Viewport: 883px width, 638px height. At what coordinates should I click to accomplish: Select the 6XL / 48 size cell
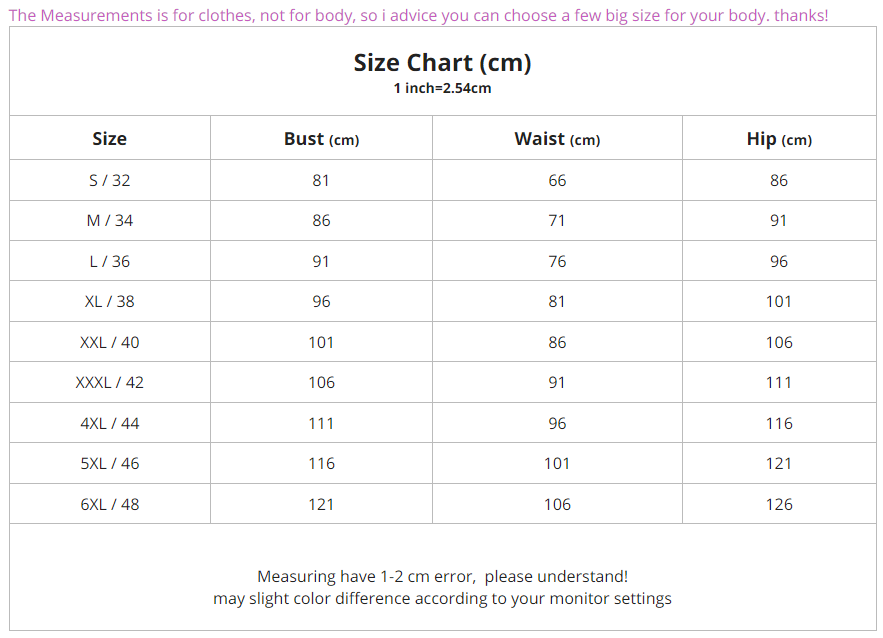pyautogui.click(x=110, y=504)
